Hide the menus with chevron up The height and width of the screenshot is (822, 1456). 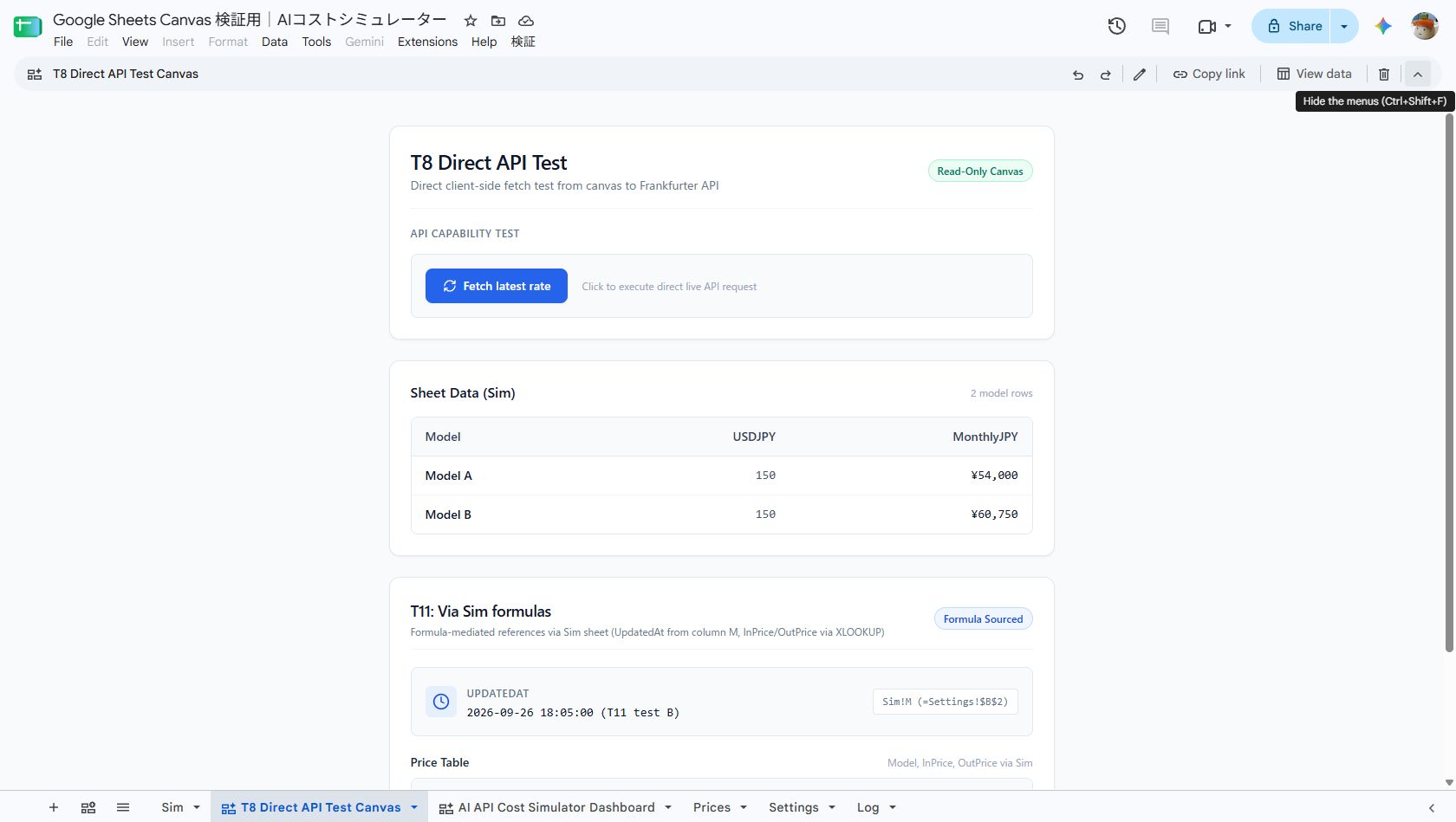coord(1418,74)
